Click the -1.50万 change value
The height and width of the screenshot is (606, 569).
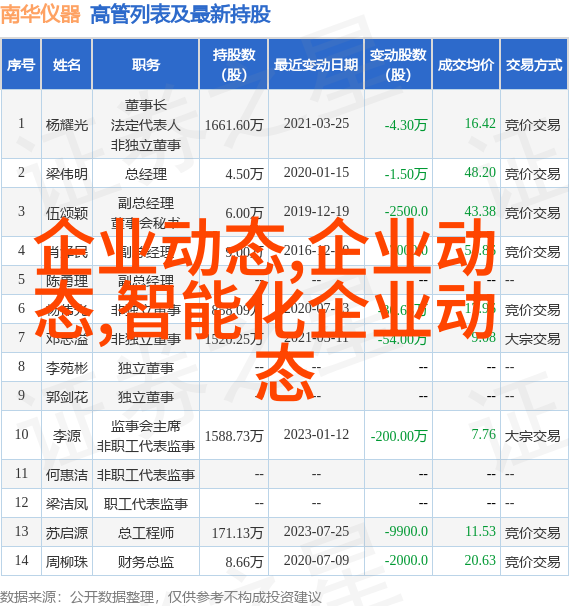tap(406, 174)
